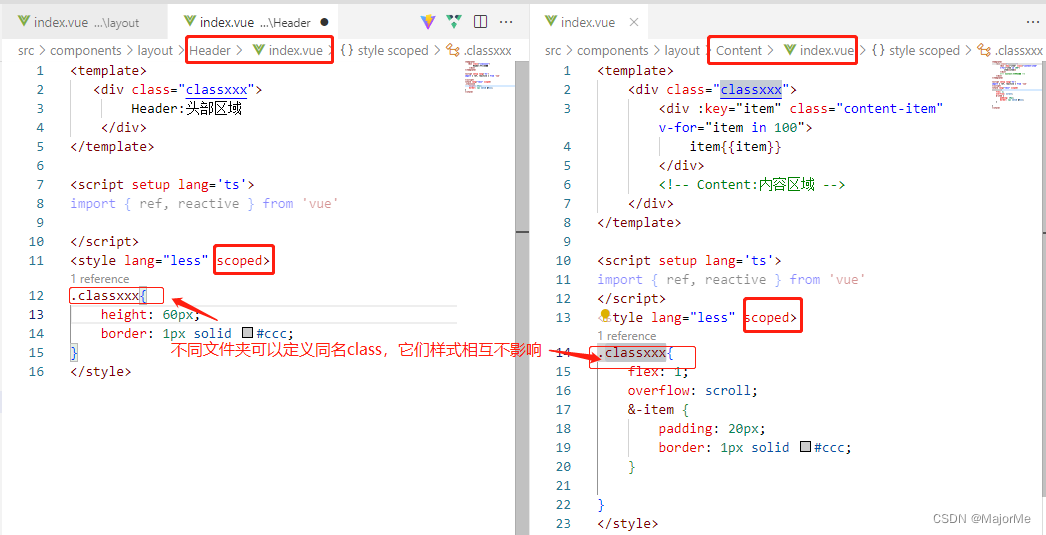1046x535 pixels.
Task: Click the lightbulb quick-fix icon on line 13
Action: [605, 314]
